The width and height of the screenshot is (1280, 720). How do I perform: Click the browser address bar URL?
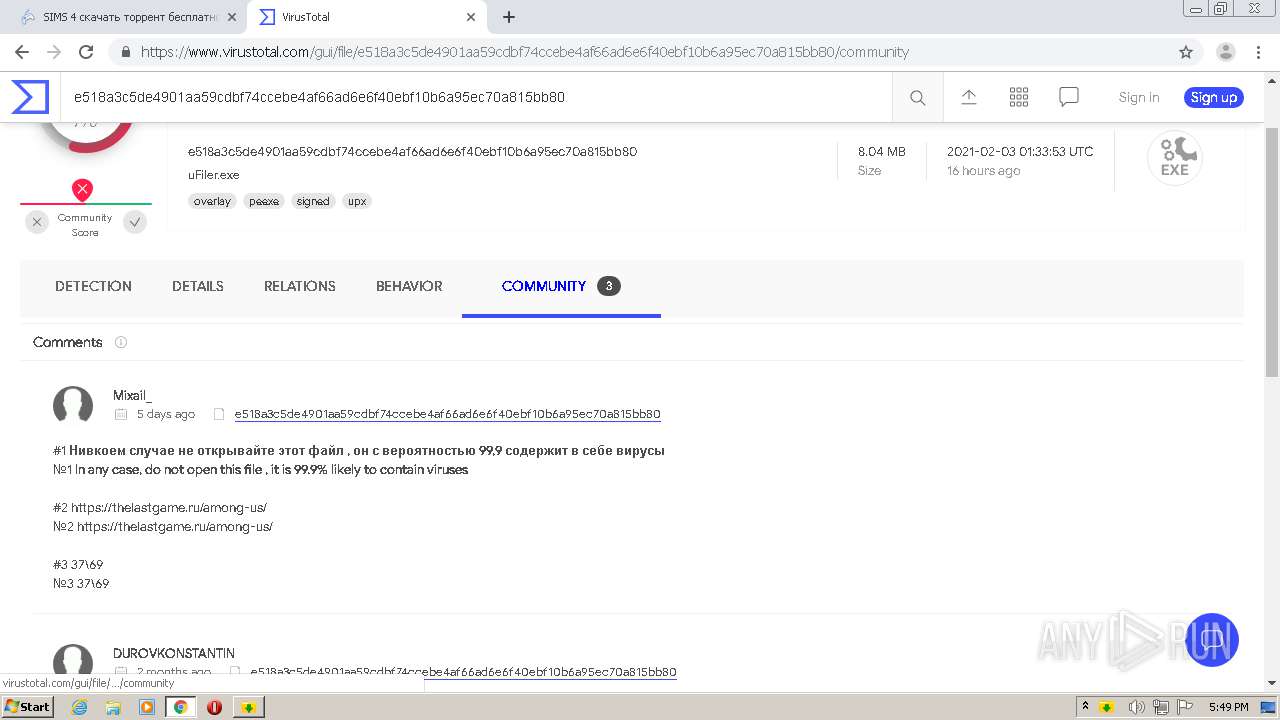[525, 52]
